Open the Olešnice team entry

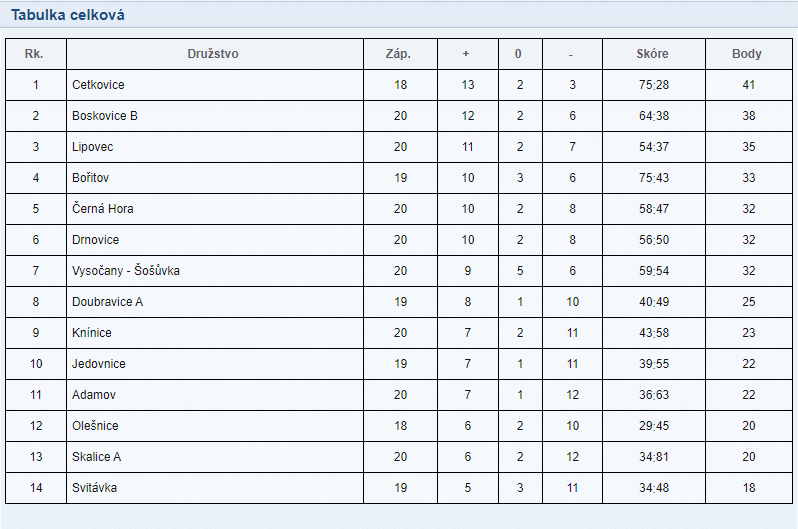pos(95,426)
